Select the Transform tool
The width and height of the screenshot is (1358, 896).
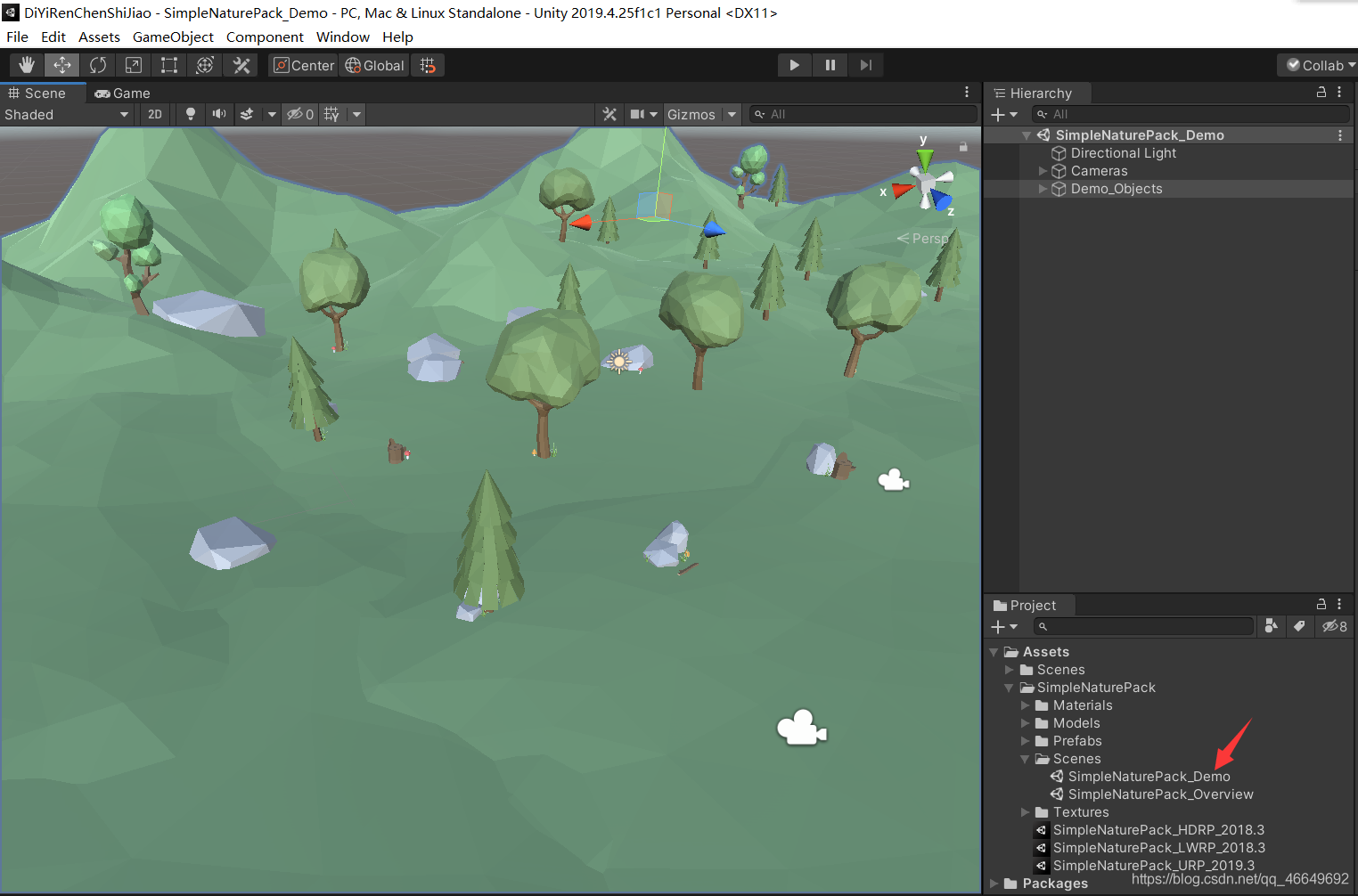click(205, 65)
